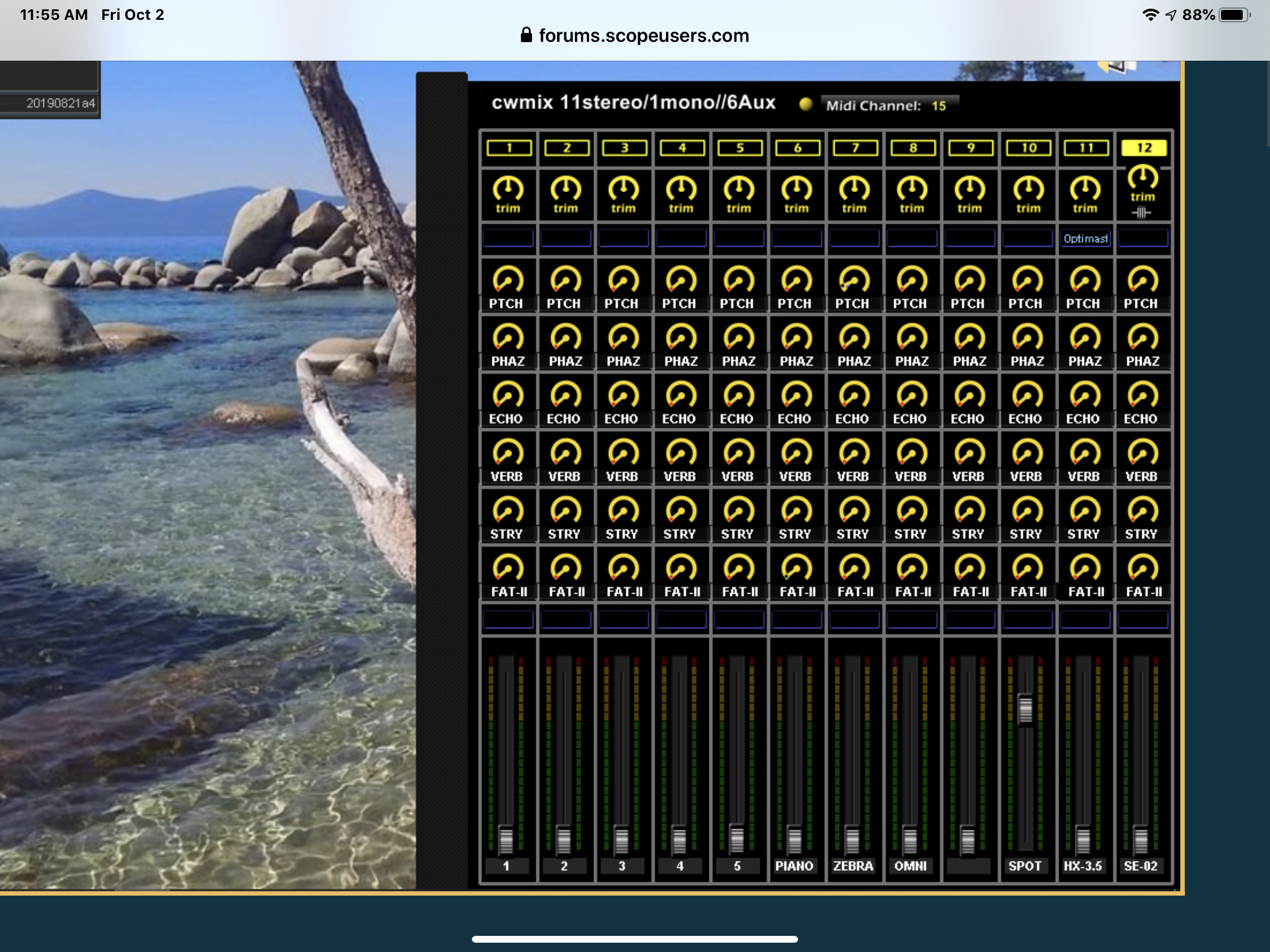Open the lower insert slot on channel 10
Image resolution: width=1270 pixels, height=952 pixels.
1028,619
